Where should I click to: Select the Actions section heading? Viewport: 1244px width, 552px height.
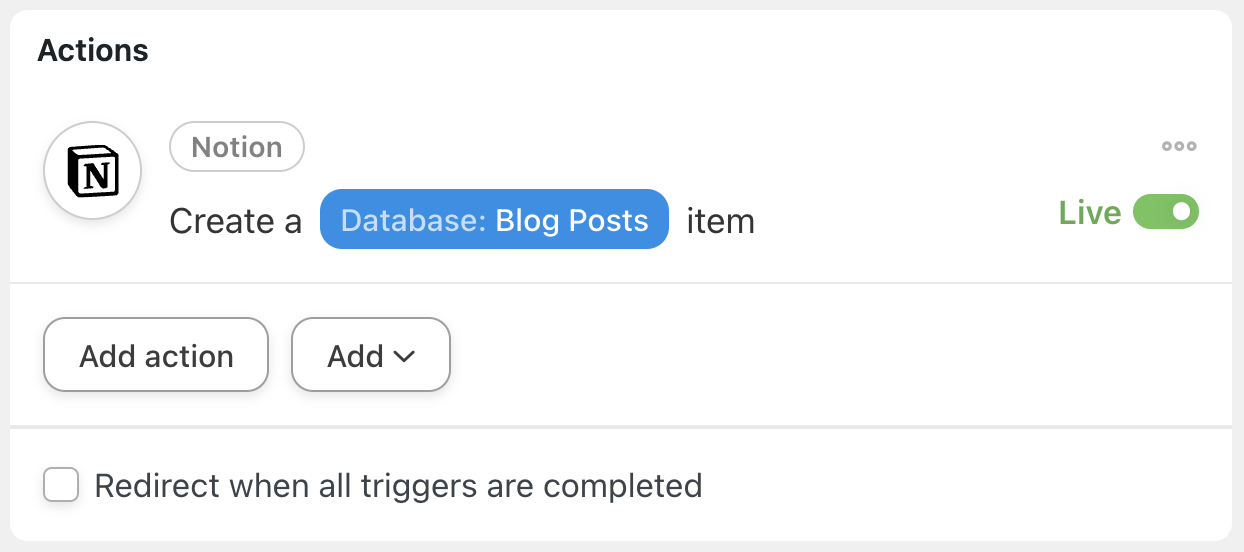pyautogui.click(x=93, y=50)
